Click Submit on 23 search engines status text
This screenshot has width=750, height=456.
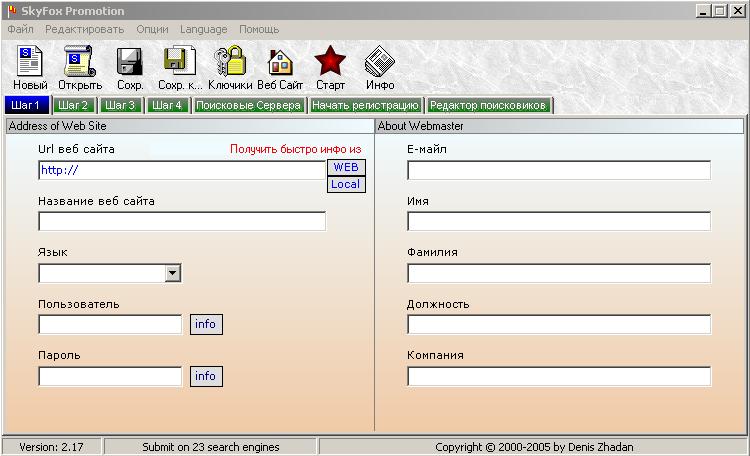click(x=210, y=447)
